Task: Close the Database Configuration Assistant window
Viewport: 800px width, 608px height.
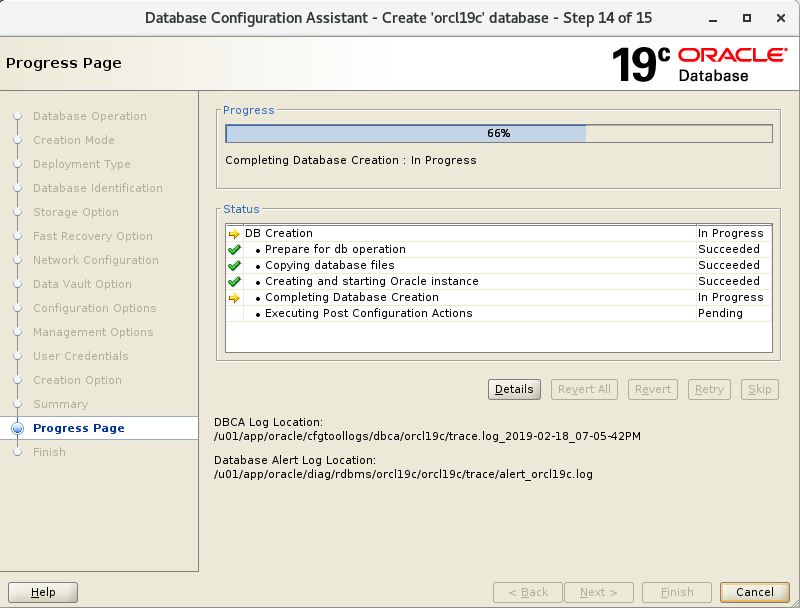Action: point(781,18)
